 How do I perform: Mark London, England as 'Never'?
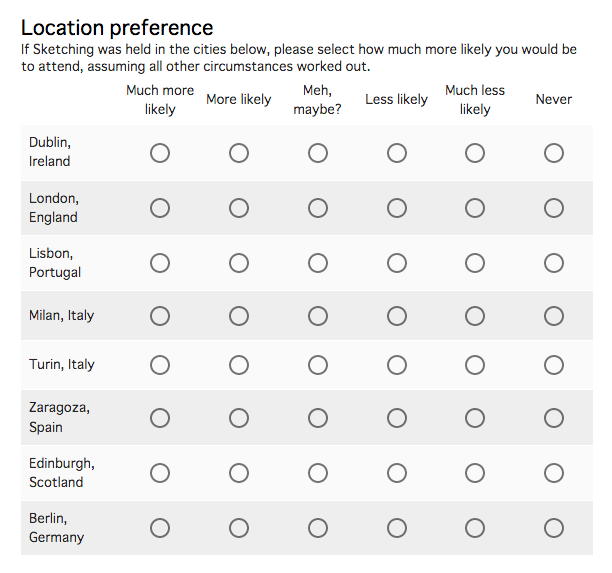tap(554, 208)
